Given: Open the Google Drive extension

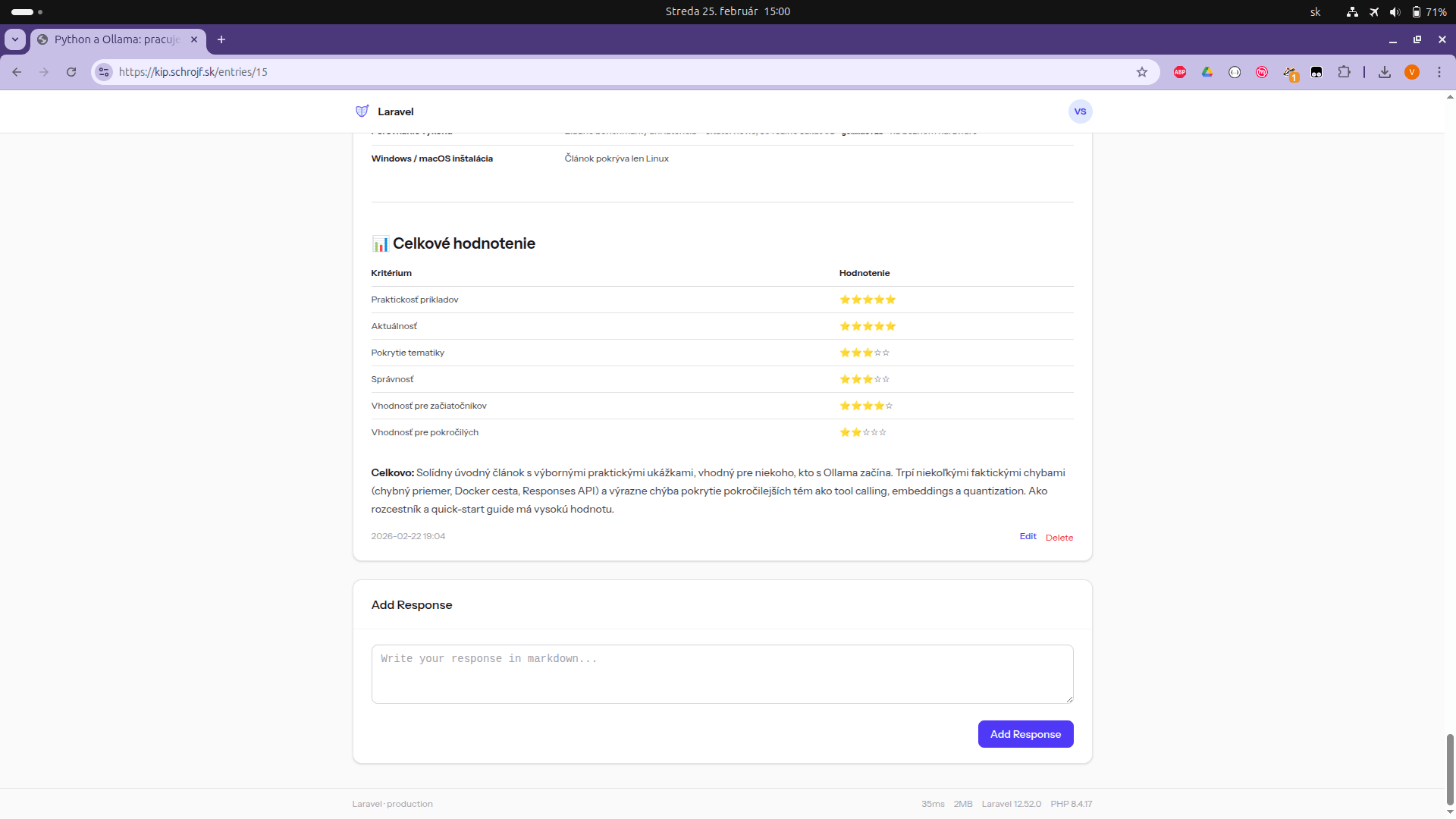Looking at the screenshot, I should (x=1207, y=72).
